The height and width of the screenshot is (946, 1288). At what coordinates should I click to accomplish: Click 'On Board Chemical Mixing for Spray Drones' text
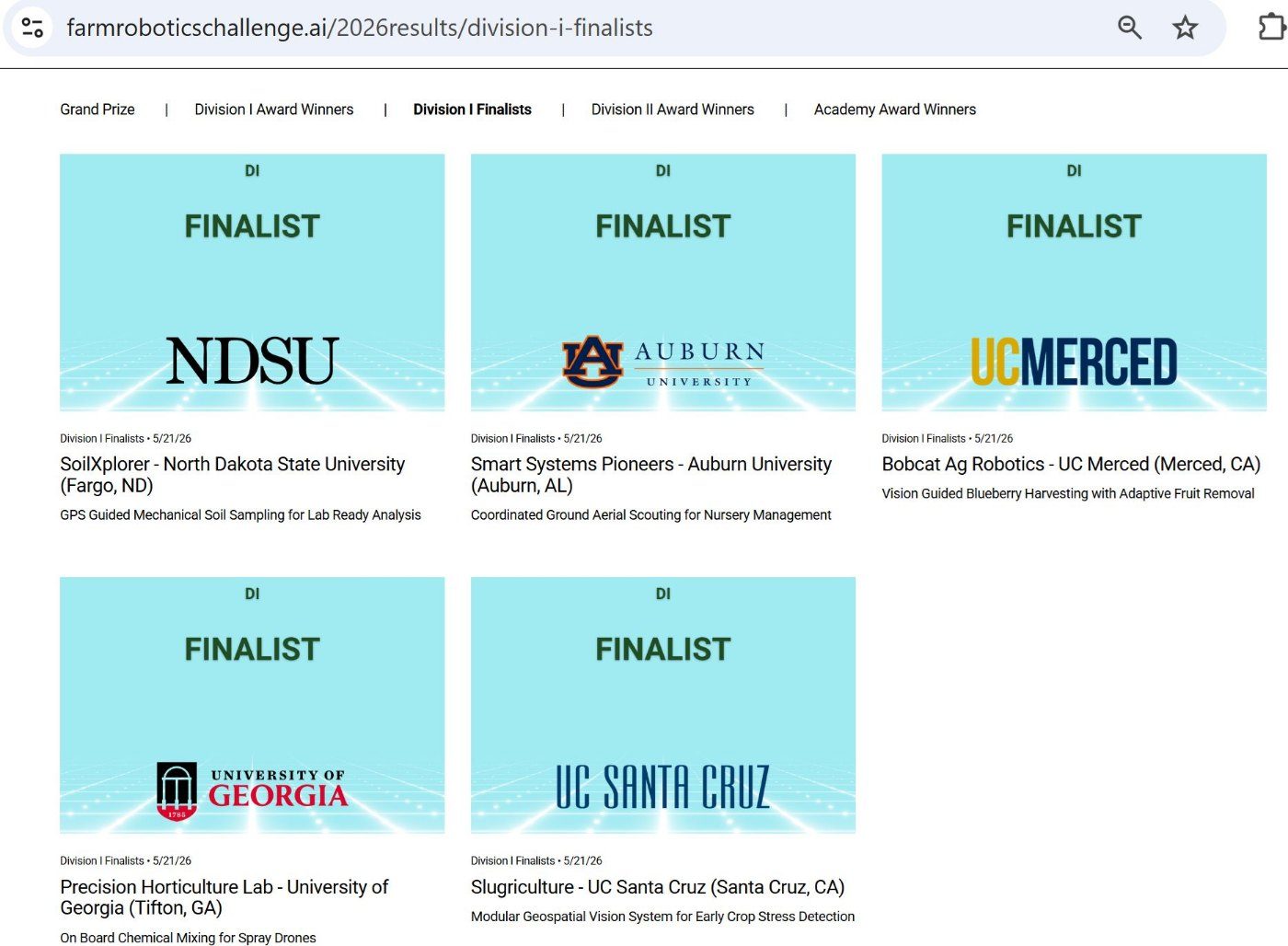click(x=188, y=938)
